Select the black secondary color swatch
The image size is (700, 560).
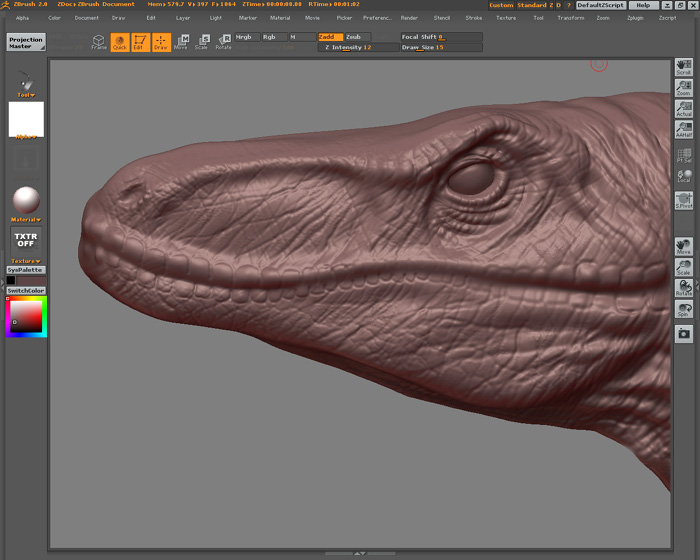11,280
